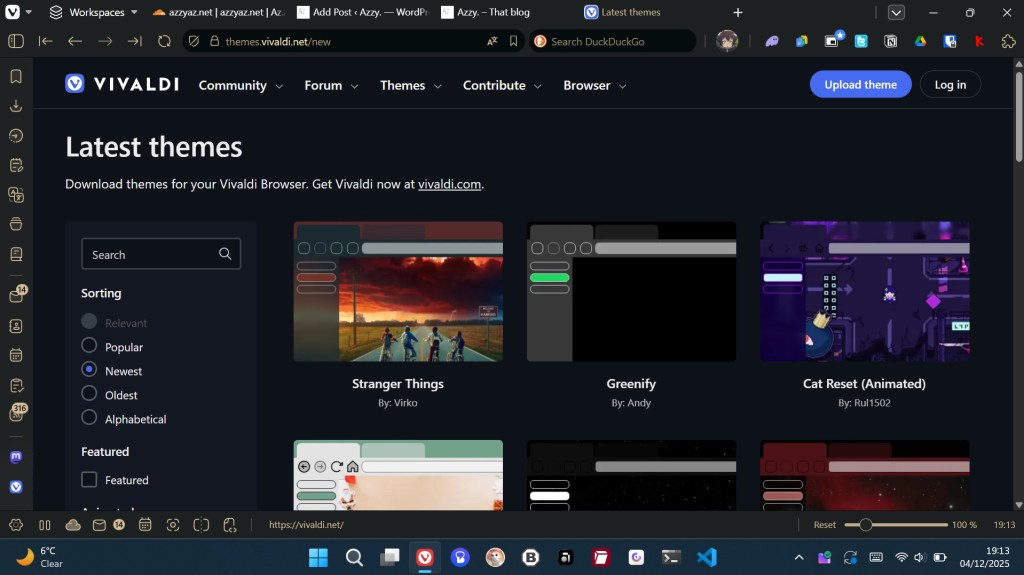The image size is (1024, 575).
Task: Open the Notion extension icon
Action: coord(891,41)
